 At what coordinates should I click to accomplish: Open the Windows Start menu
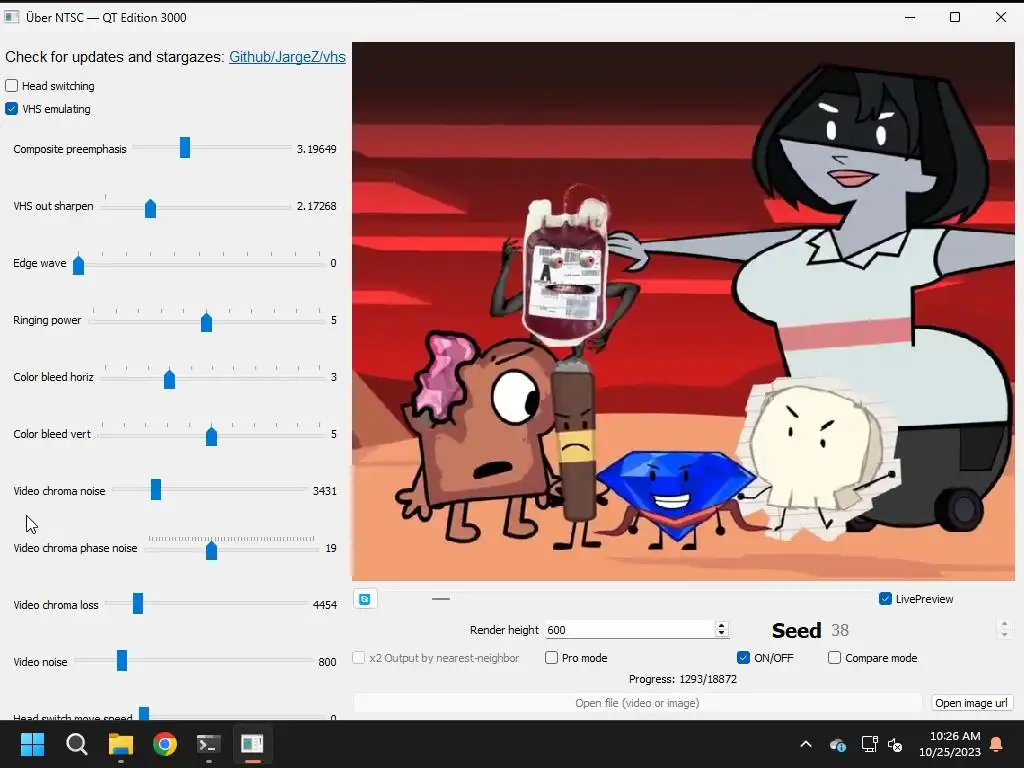pyautogui.click(x=32, y=744)
